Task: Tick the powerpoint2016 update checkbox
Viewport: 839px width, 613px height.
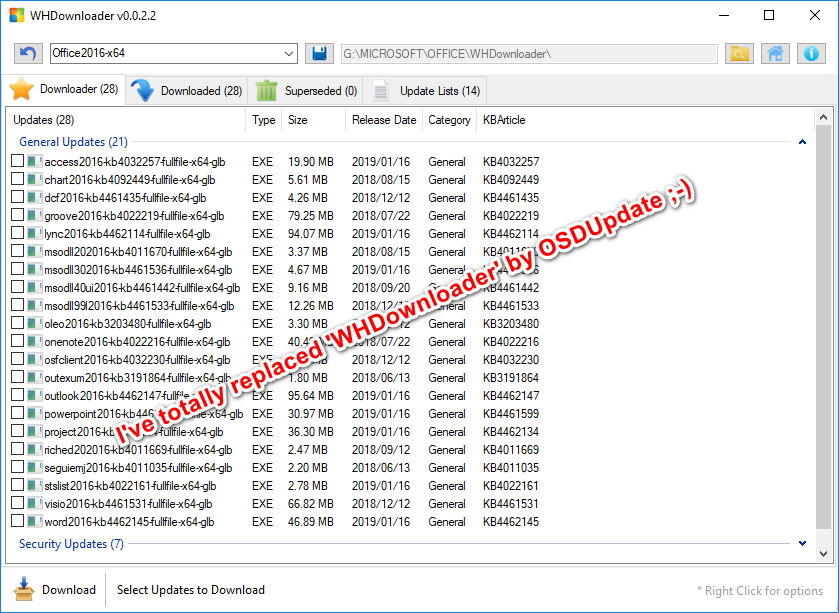Action: pyautogui.click(x=18, y=413)
